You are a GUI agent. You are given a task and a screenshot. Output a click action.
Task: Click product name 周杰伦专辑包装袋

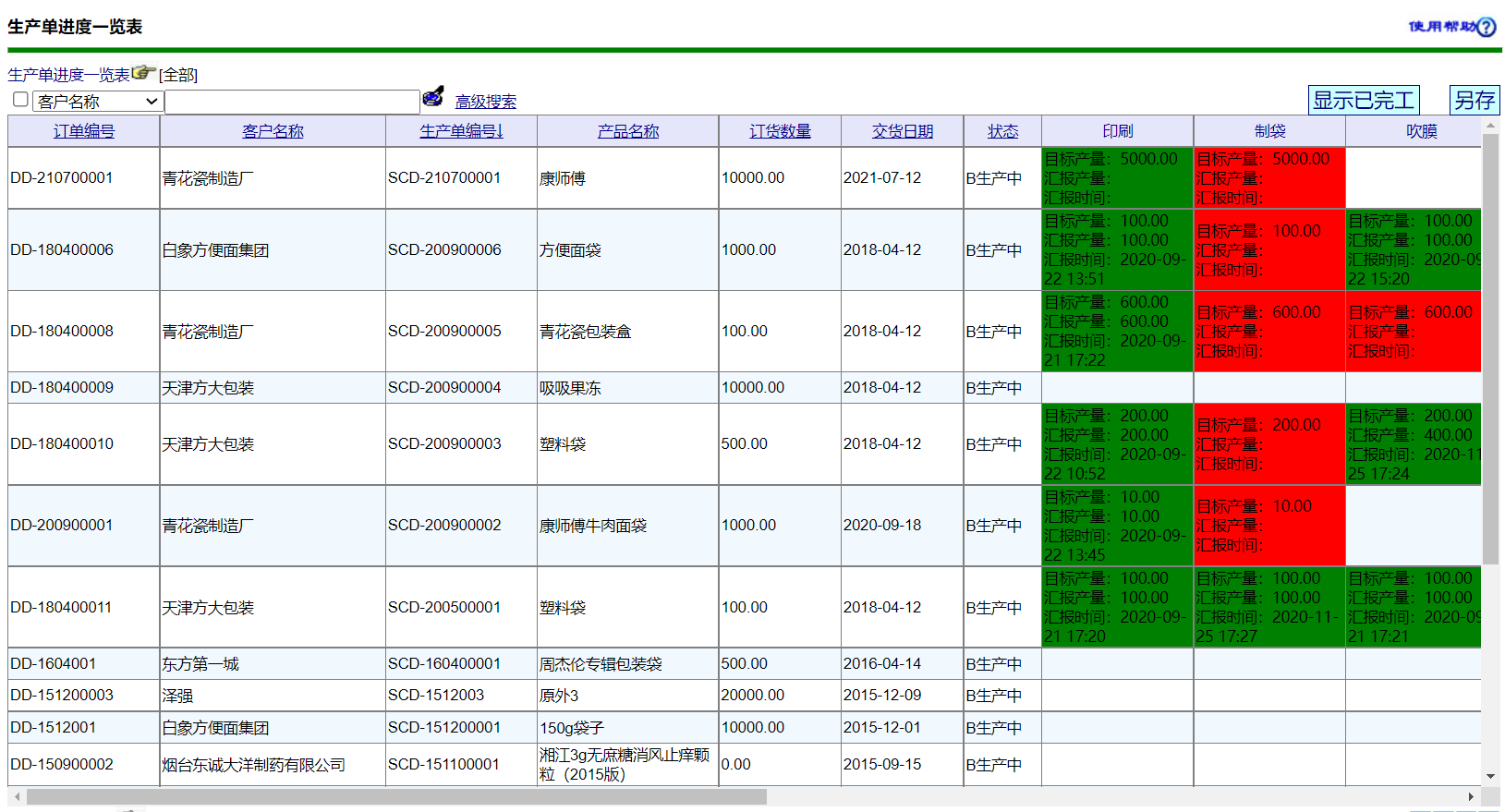click(x=601, y=664)
